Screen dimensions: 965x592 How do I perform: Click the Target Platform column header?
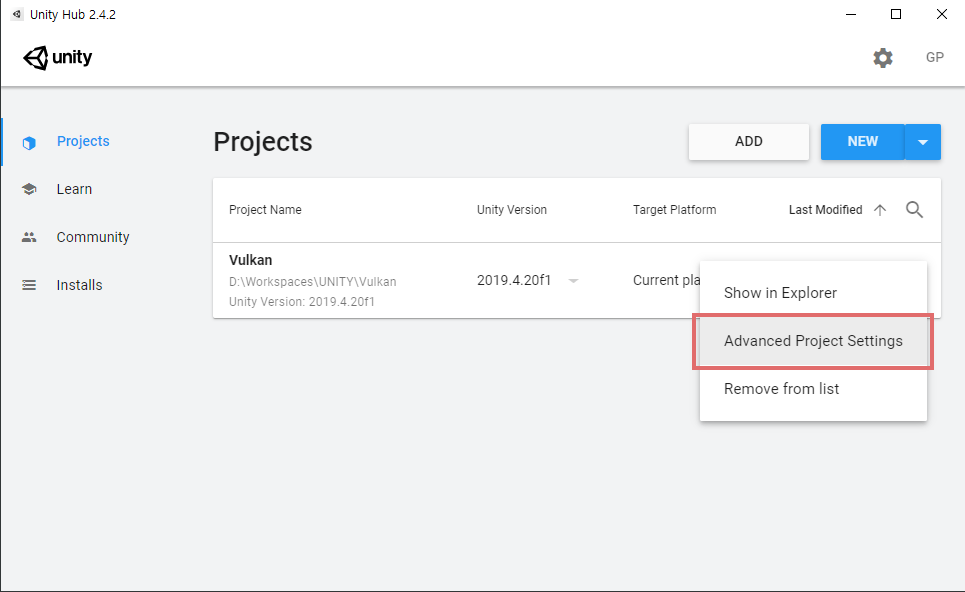pos(675,210)
